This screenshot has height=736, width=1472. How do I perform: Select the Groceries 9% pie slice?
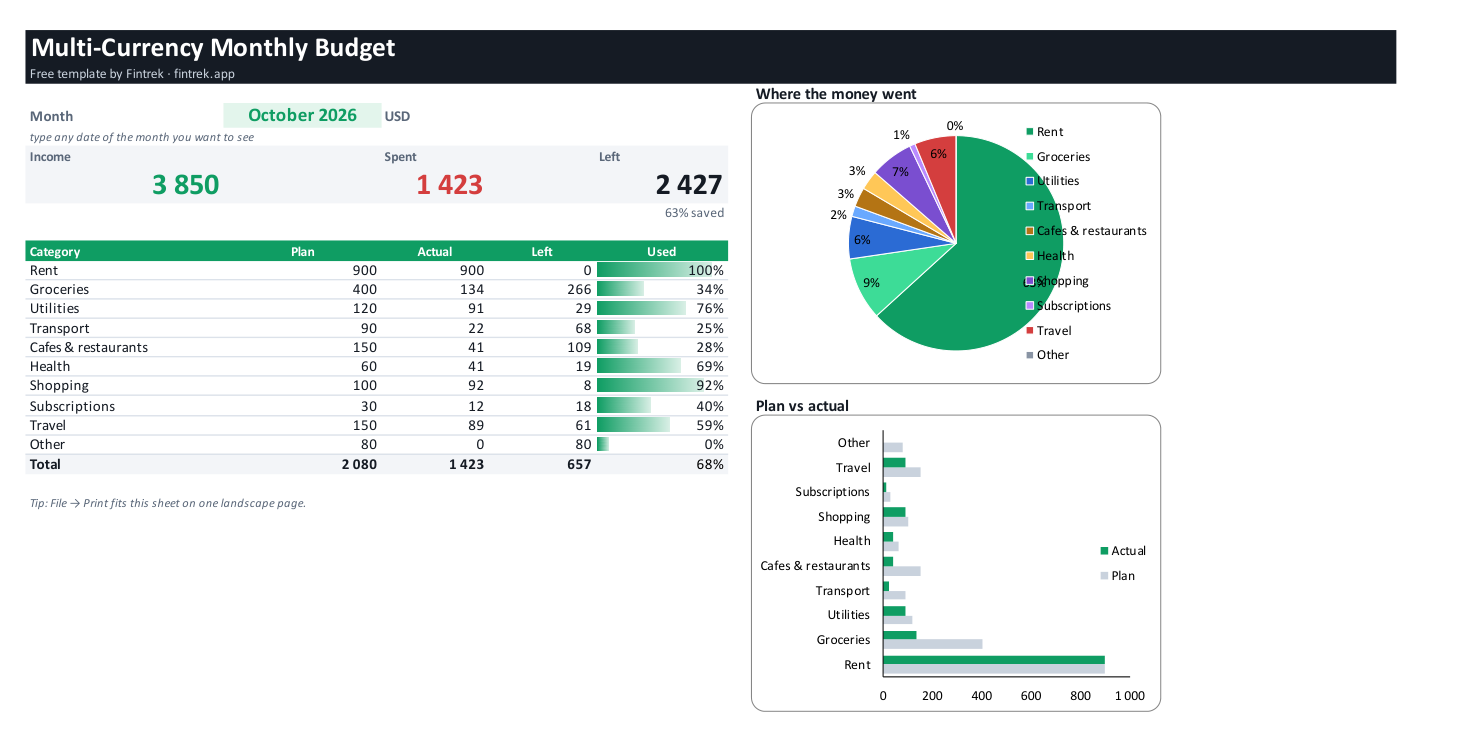pos(882,280)
